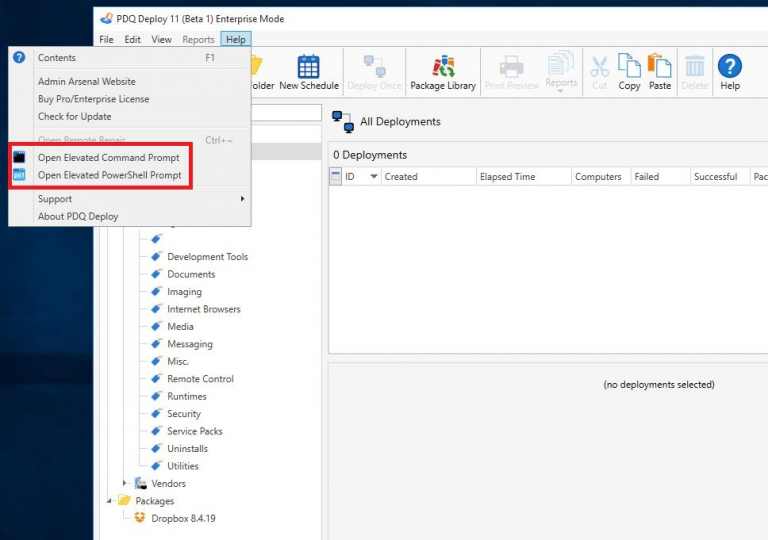
Task: Click the ID column sort arrow
Action: click(374, 176)
